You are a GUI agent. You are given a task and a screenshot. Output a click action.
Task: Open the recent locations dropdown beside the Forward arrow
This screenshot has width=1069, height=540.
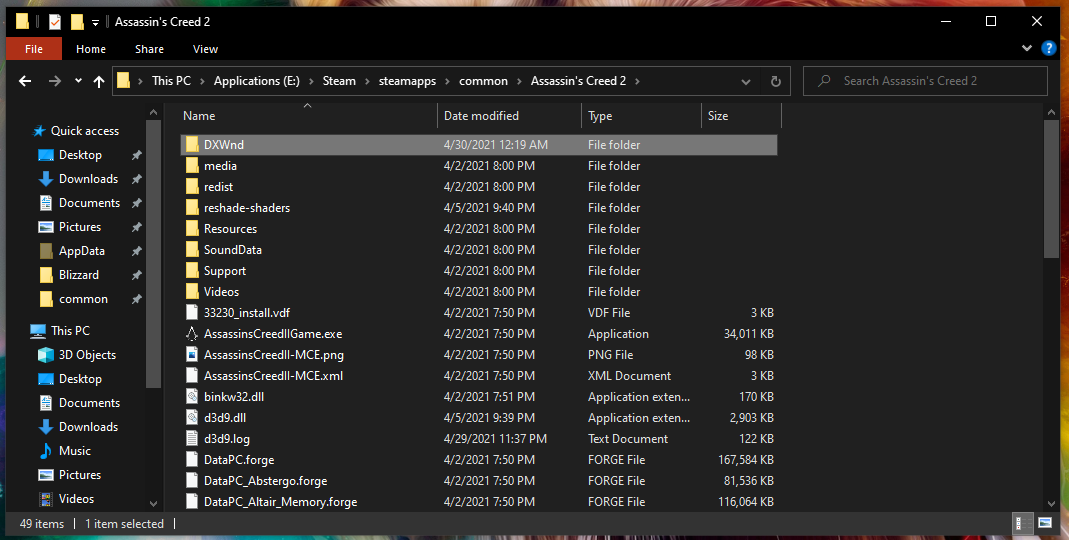coord(77,81)
